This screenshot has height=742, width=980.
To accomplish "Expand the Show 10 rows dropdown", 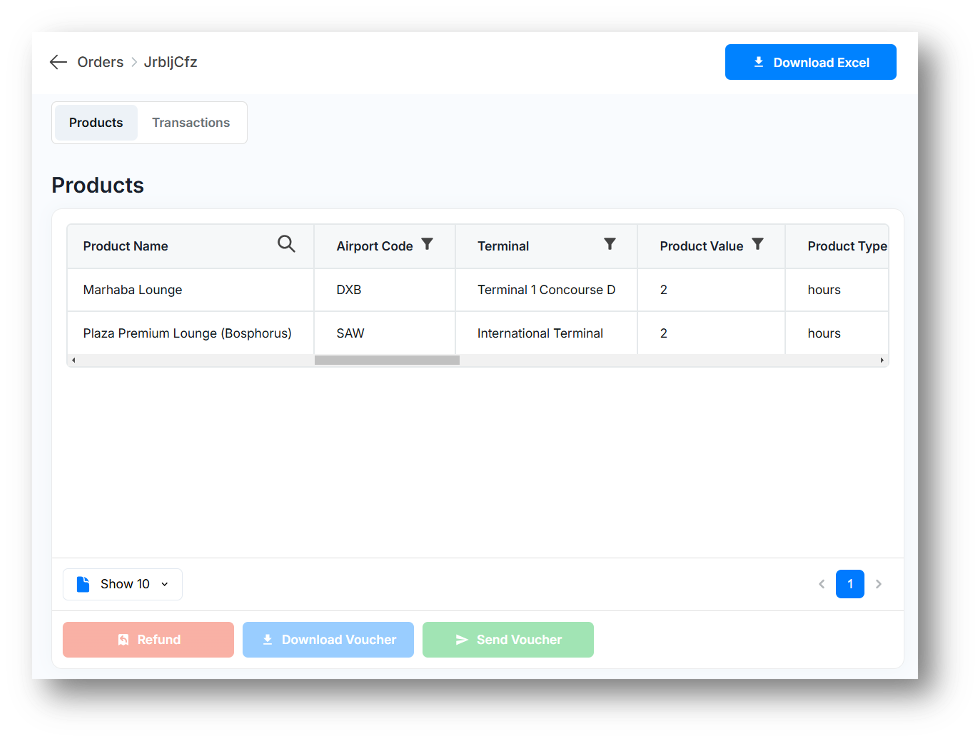I will 123,584.
